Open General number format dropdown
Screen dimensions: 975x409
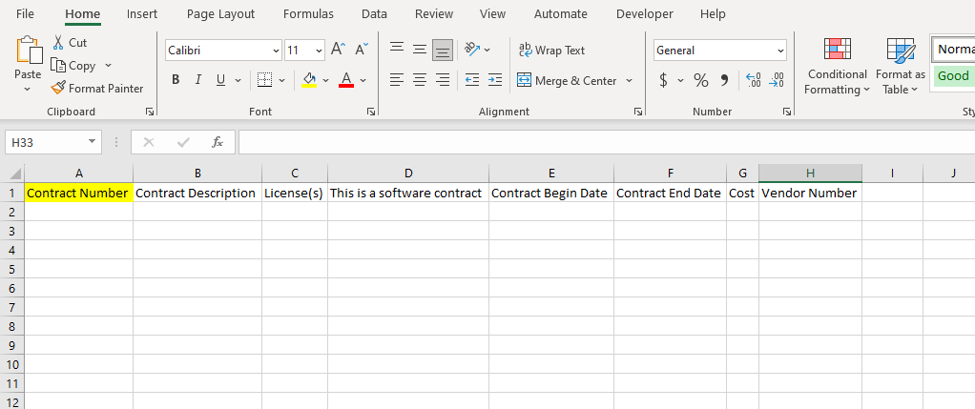point(780,50)
